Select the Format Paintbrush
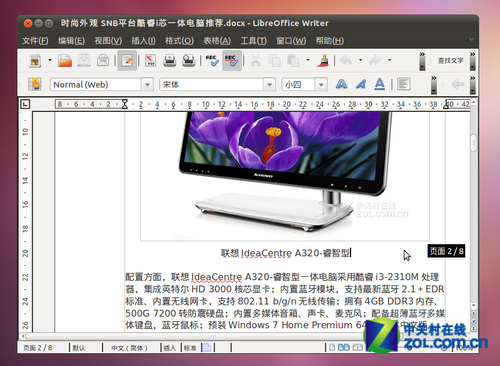 [x=323, y=61]
